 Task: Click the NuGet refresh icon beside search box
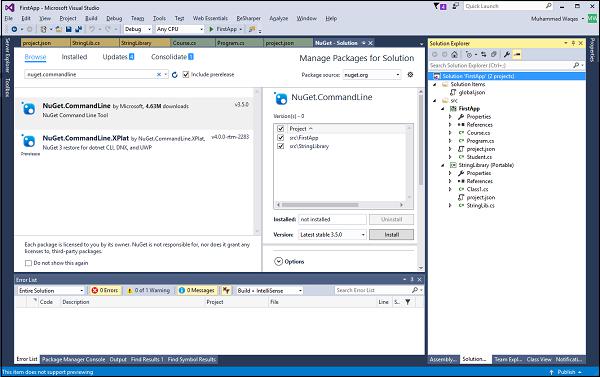(174, 75)
